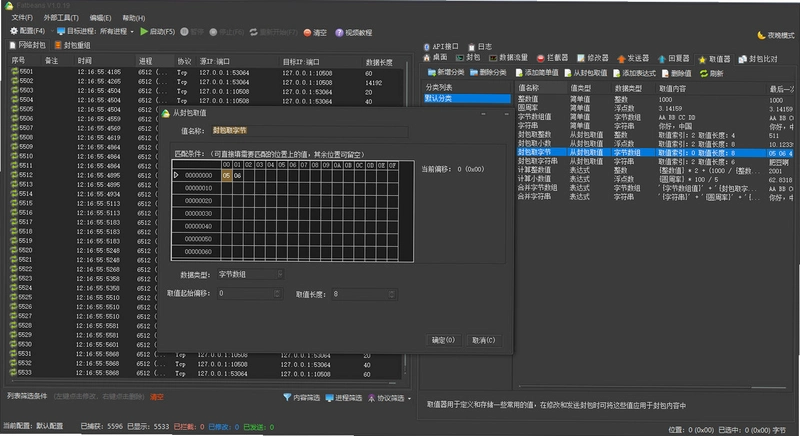Screen dimensions: 800x436
Task: Open the 外部工具(T) menu
Action: [61, 18]
